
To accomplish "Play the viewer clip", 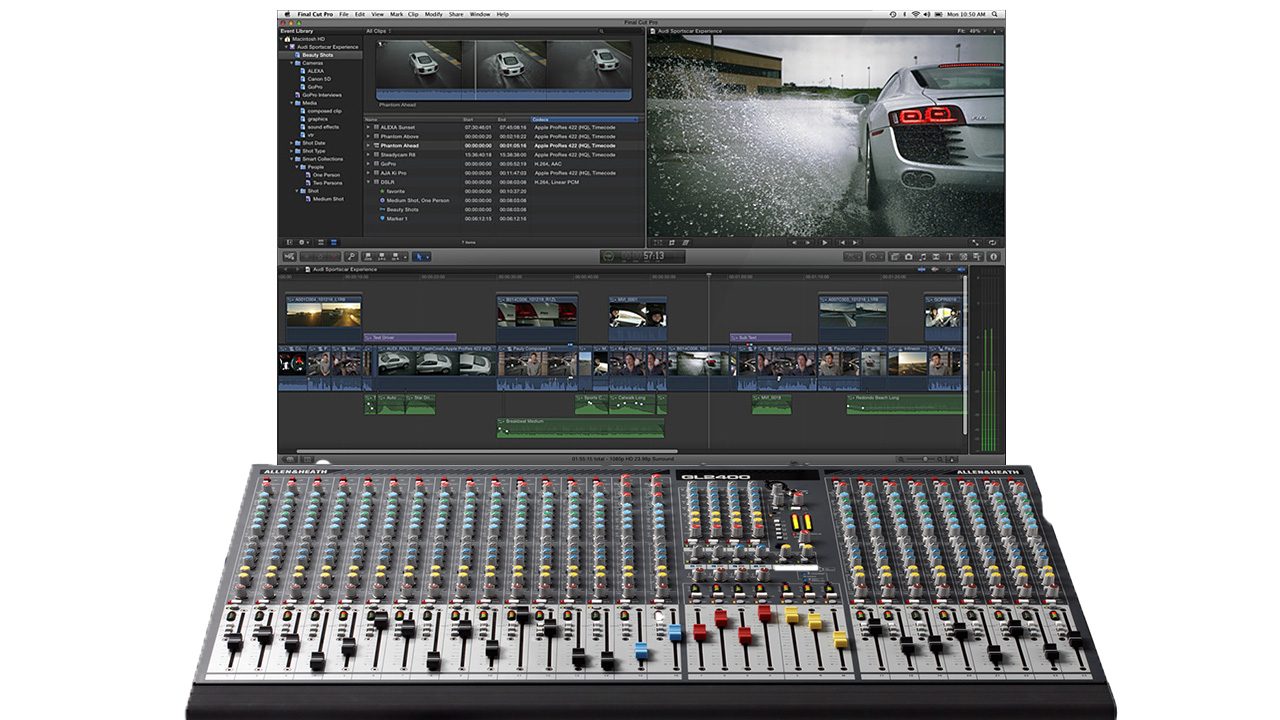I will (x=824, y=242).
